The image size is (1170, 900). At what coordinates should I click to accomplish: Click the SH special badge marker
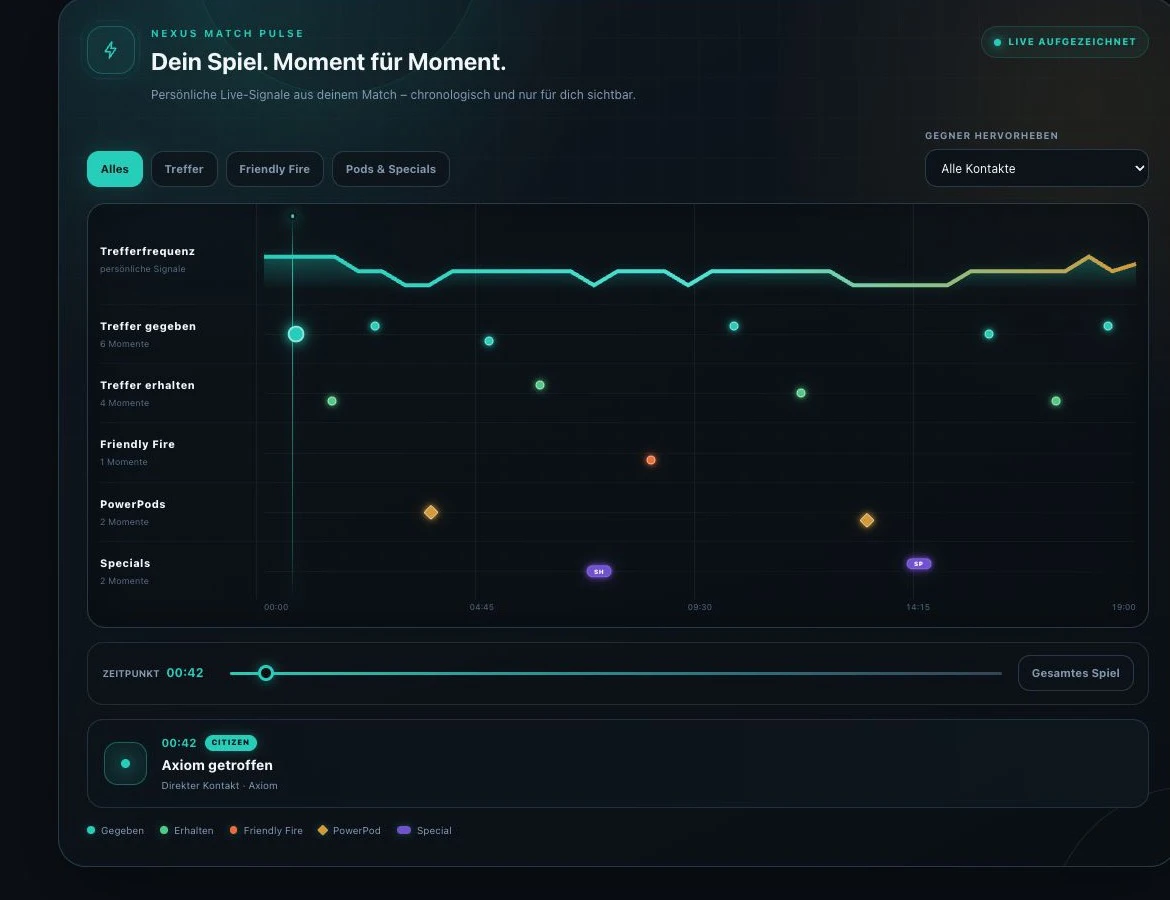(599, 572)
